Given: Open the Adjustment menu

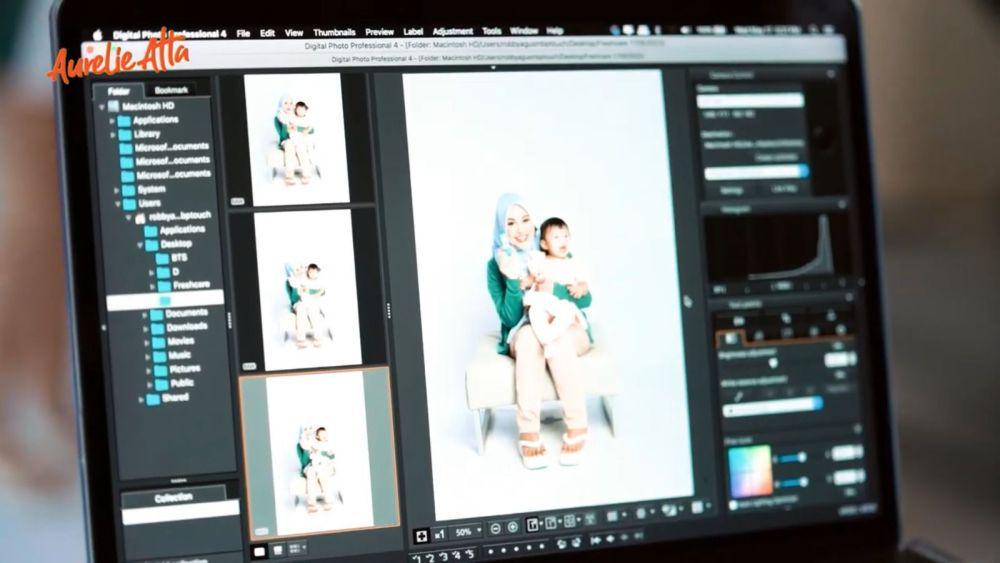Looking at the screenshot, I should coord(453,31).
